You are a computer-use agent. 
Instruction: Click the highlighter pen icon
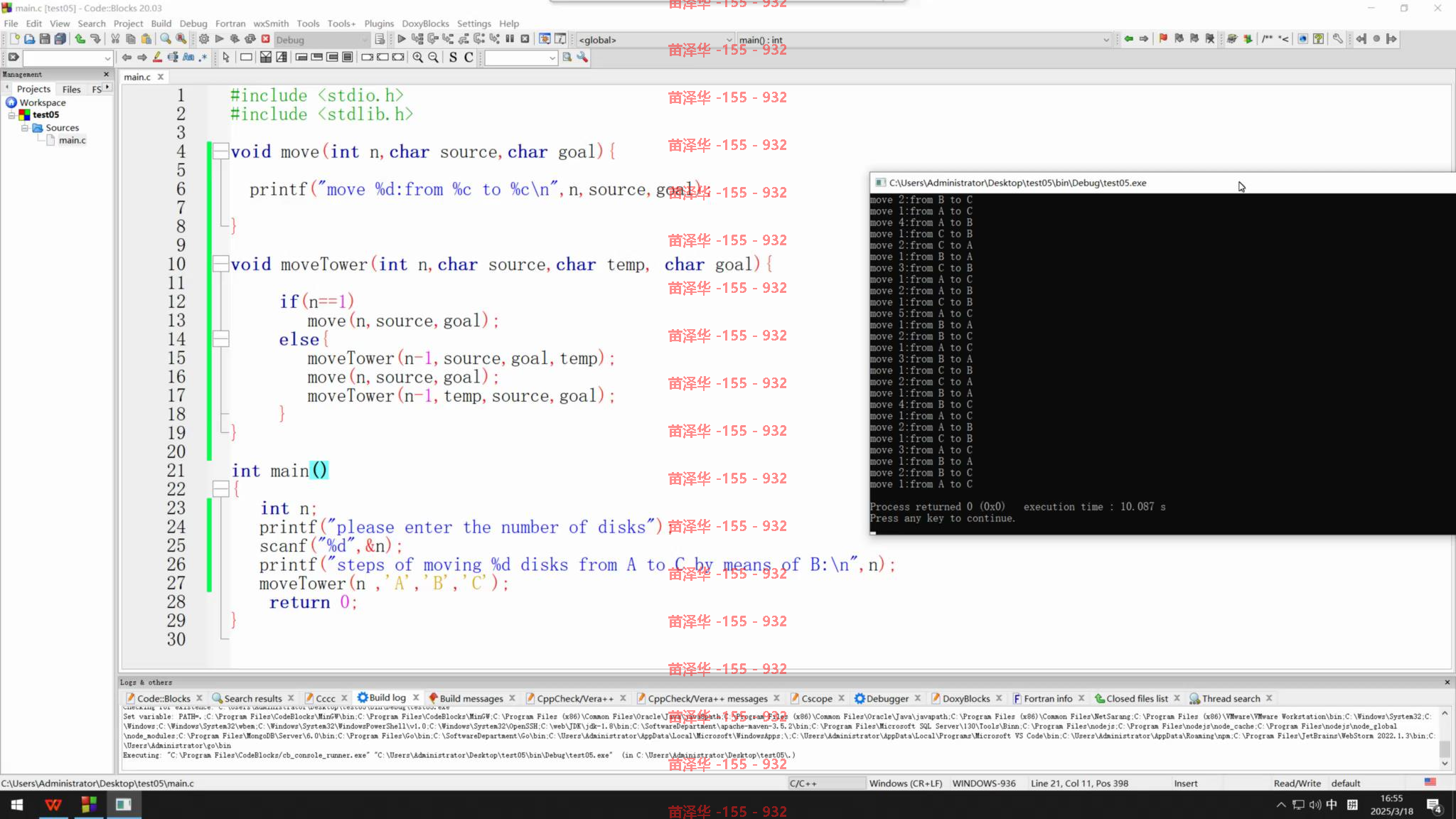157,58
